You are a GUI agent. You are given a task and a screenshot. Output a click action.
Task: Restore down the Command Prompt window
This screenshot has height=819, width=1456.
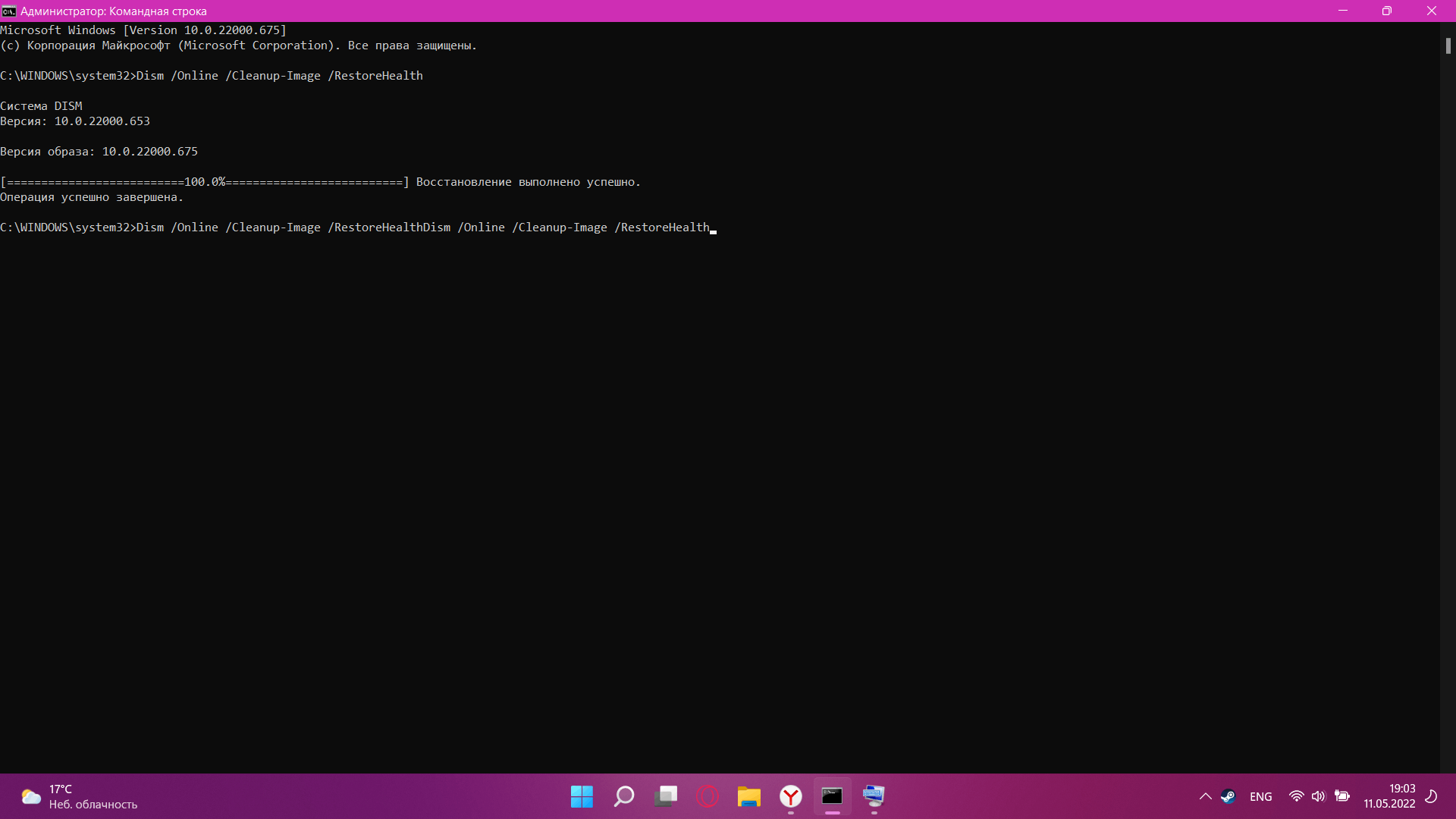(x=1387, y=11)
